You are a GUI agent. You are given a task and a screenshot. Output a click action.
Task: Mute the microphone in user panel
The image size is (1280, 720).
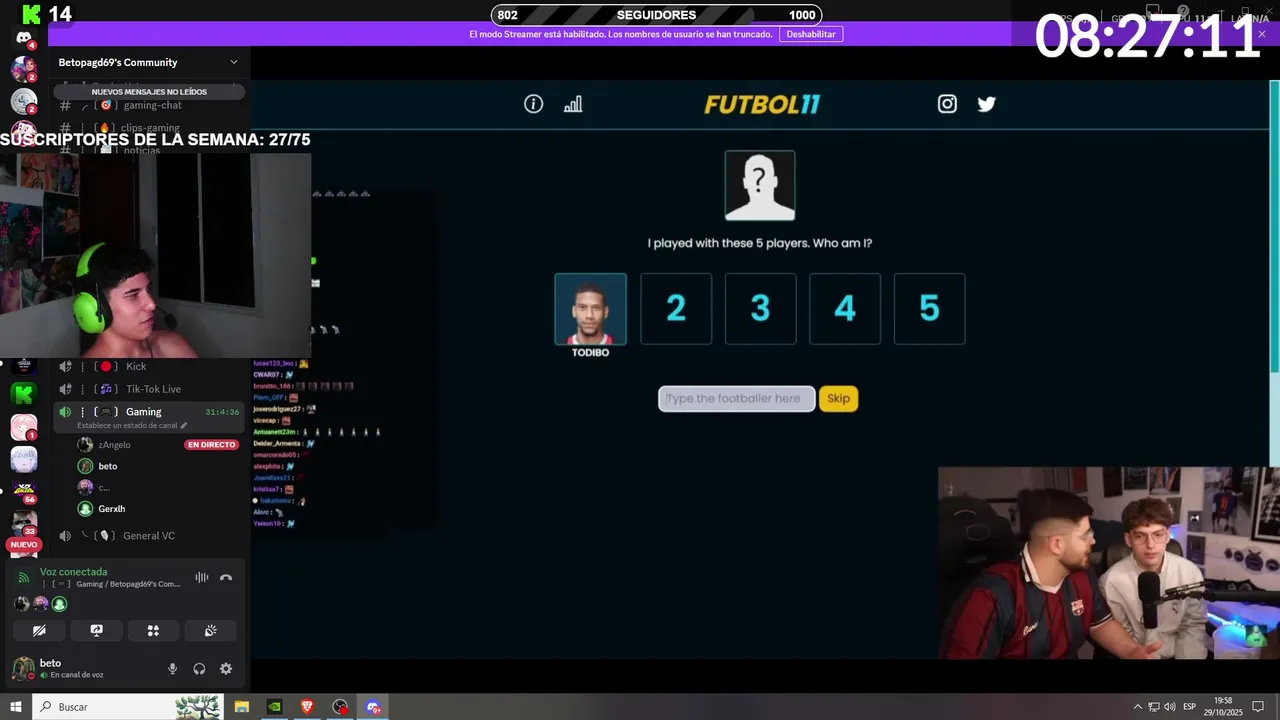pyautogui.click(x=172, y=669)
